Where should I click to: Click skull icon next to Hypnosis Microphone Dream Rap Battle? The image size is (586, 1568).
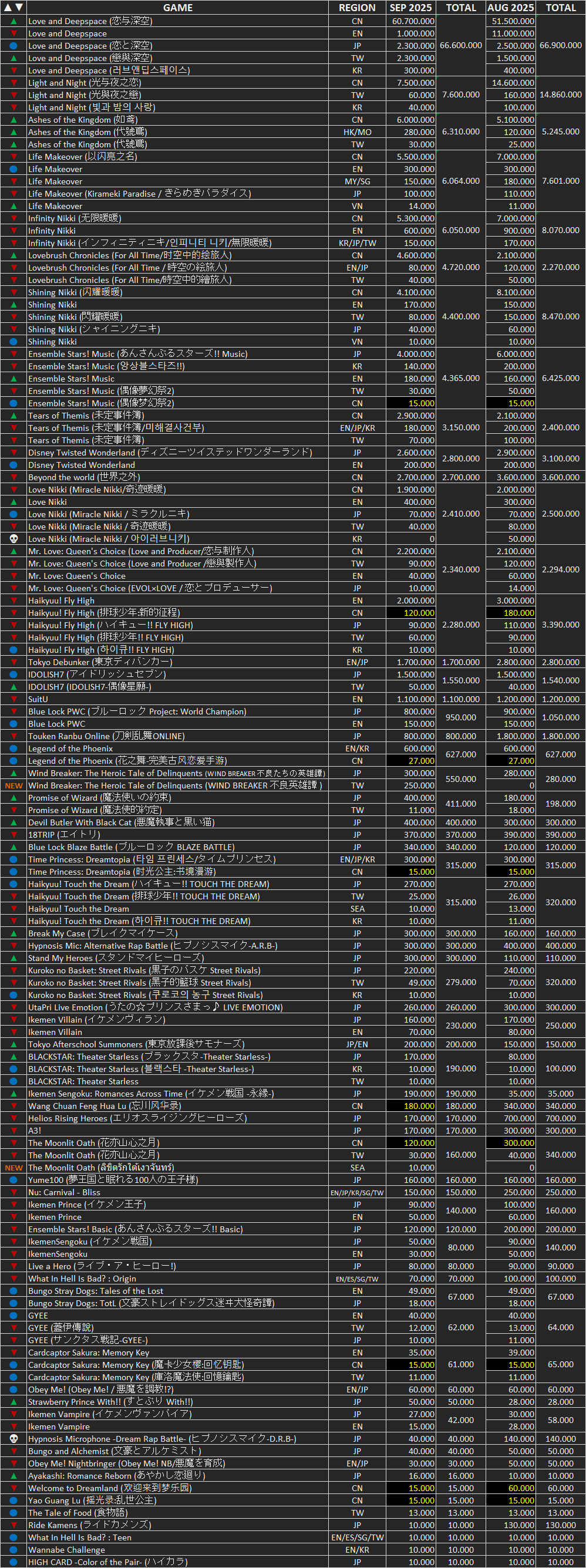14,1439
